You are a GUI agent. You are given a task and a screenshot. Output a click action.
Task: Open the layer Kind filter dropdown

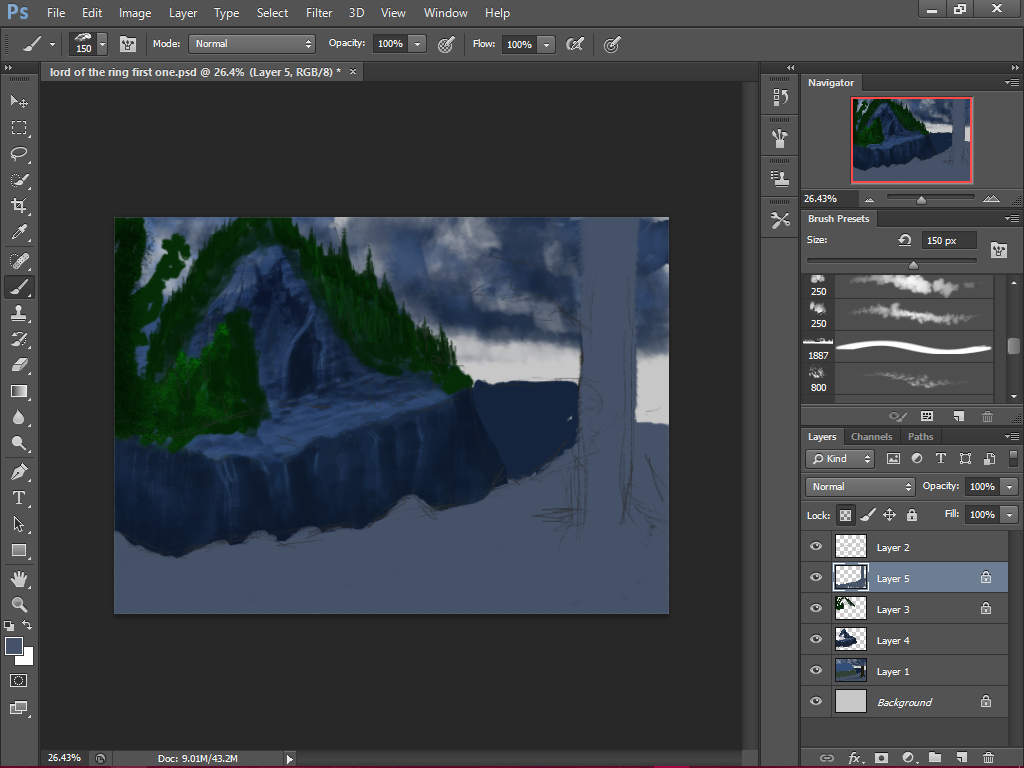click(x=840, y=459)
